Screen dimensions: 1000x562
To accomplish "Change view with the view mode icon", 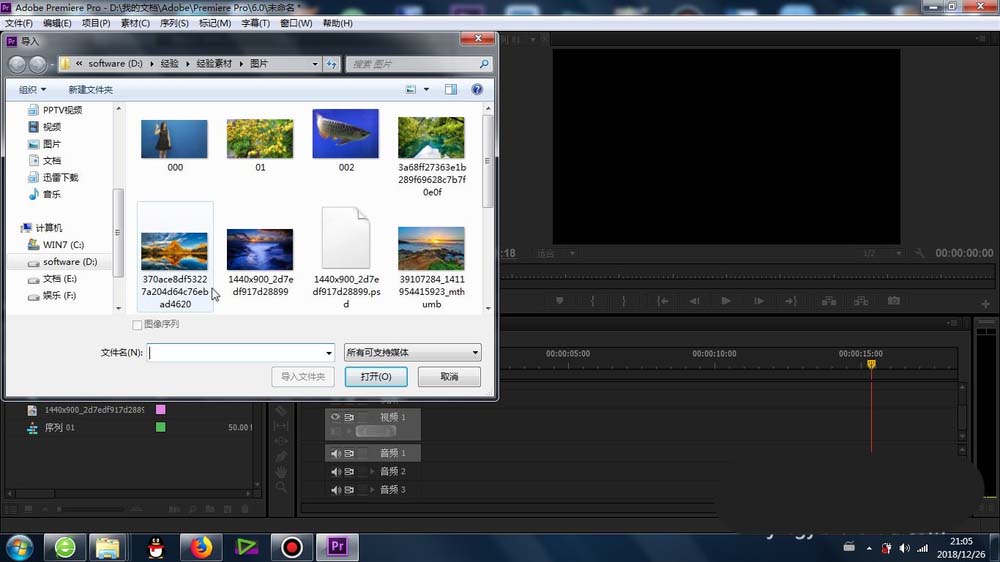I will point(411,89).
